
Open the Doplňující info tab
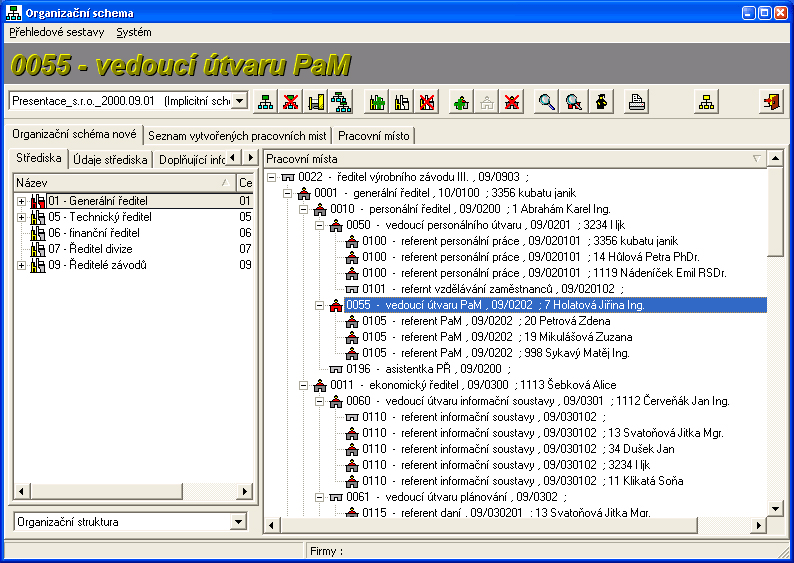(x=191, y=160)
